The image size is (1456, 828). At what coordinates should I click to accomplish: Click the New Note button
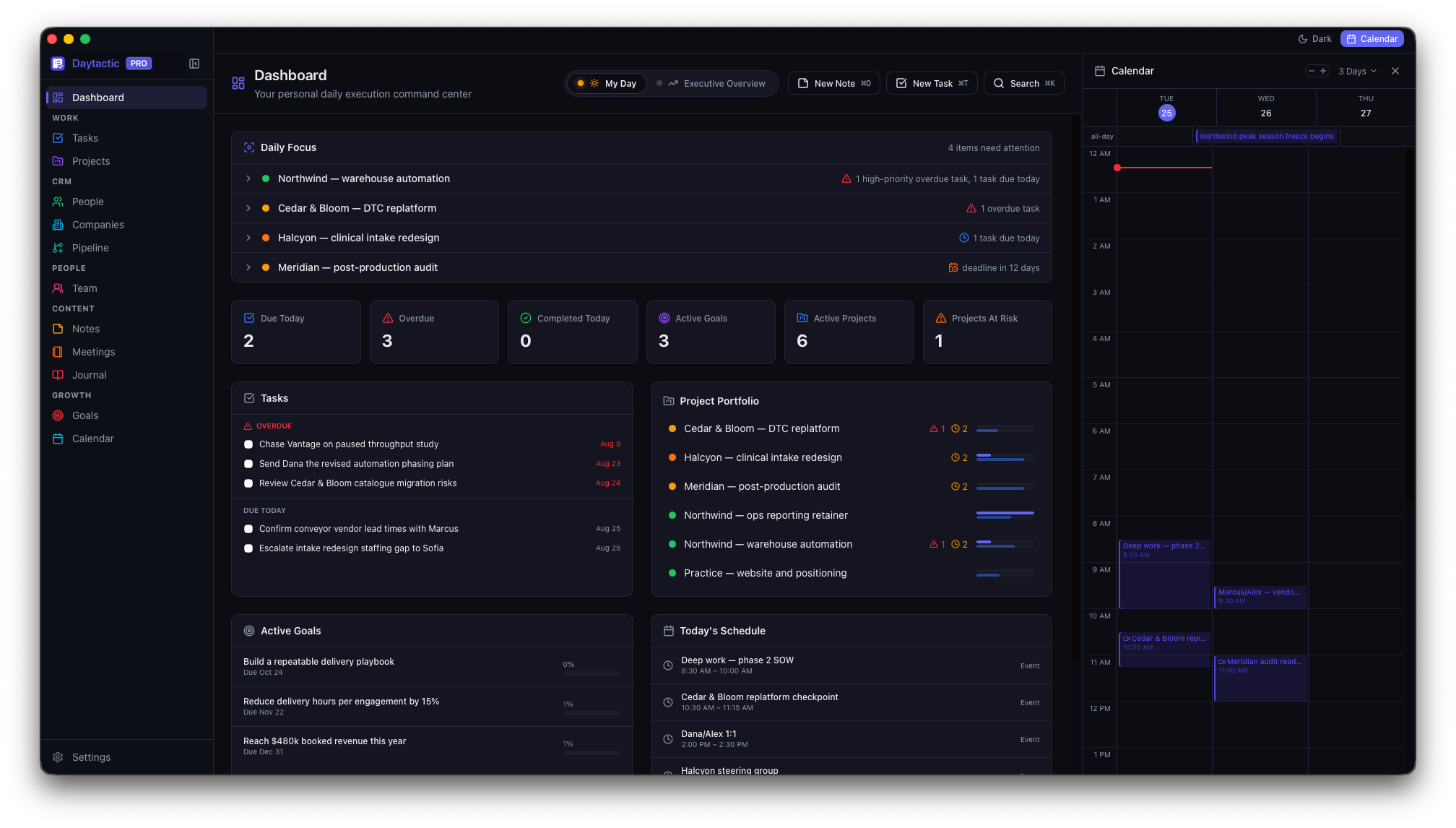(x=834, y=83)
